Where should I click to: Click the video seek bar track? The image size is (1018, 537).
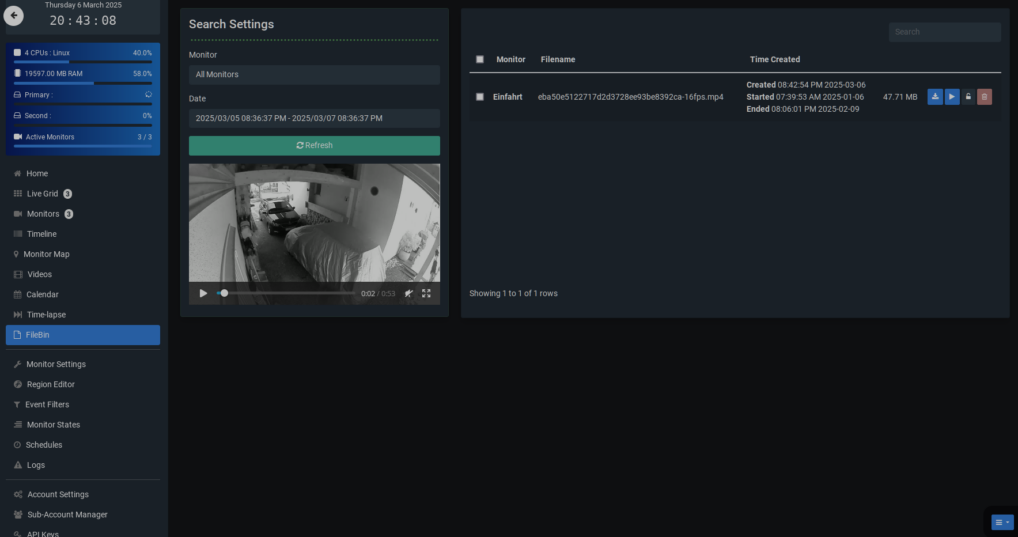pyautogui.click(x=290, y=293)
